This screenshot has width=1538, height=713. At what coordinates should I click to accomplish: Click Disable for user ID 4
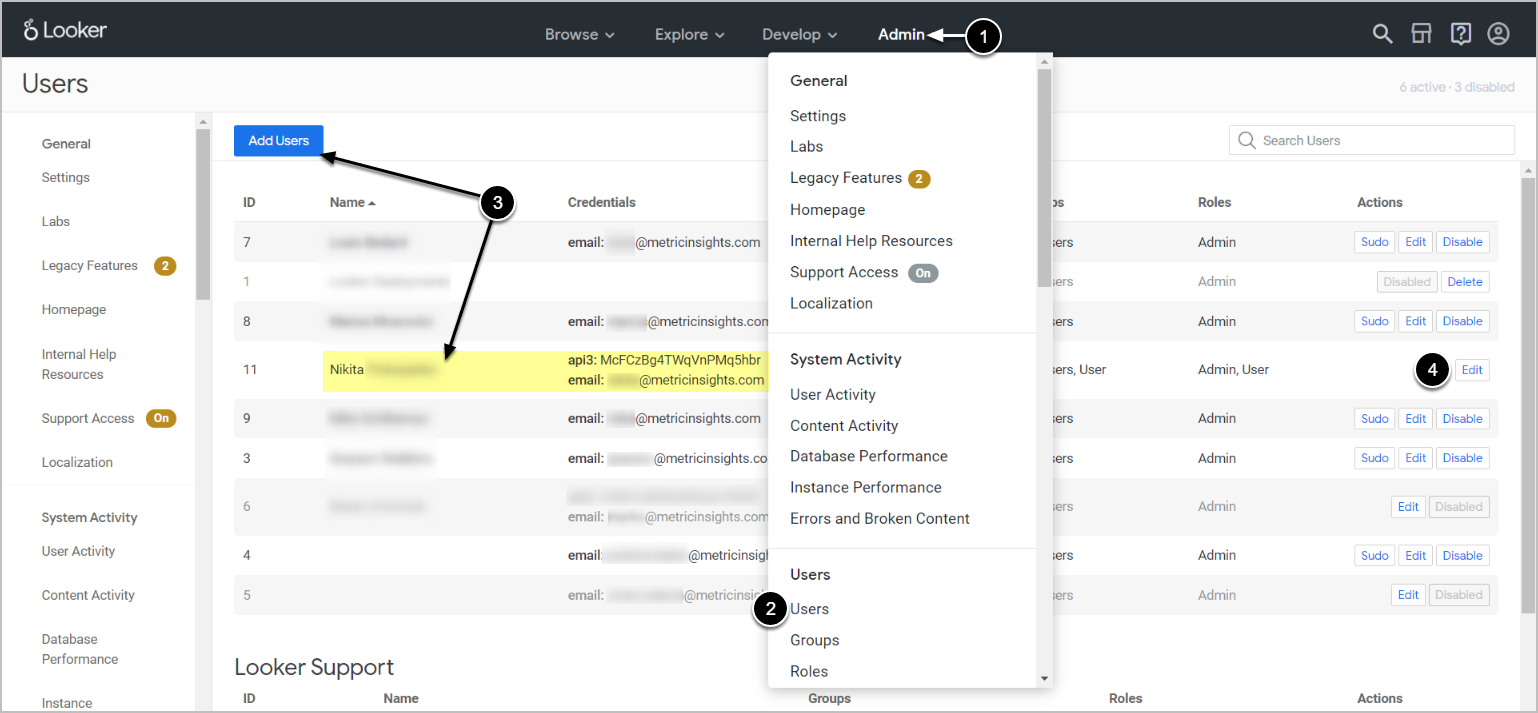tap(1463, 556)
